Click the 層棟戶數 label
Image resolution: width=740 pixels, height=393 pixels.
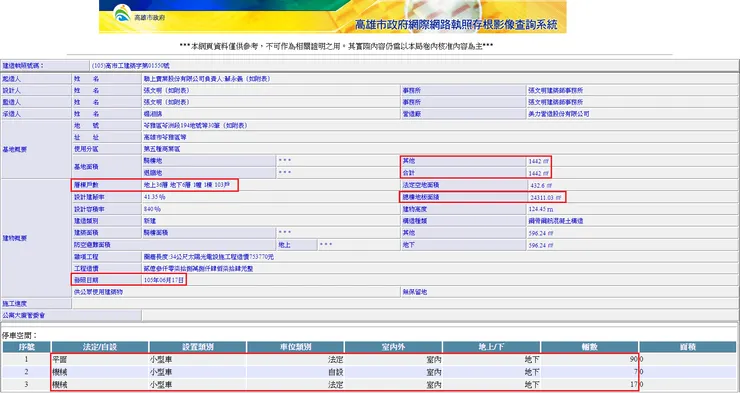(x=86, y=185)
